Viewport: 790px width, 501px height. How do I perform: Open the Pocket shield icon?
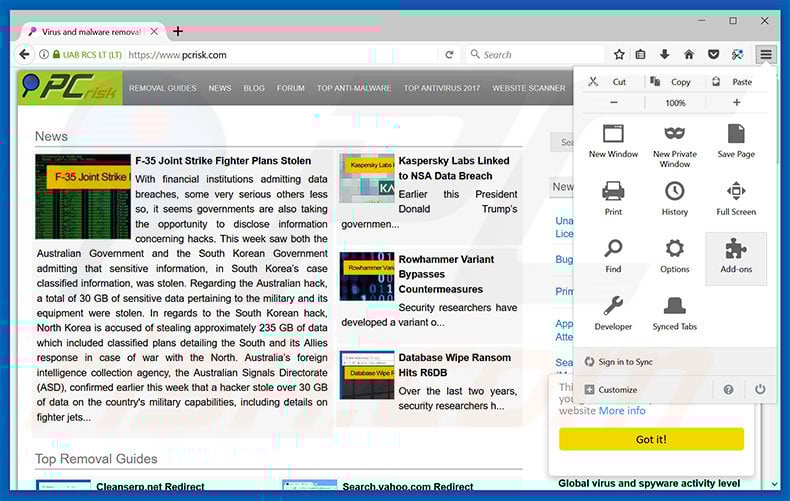point(713,54)
